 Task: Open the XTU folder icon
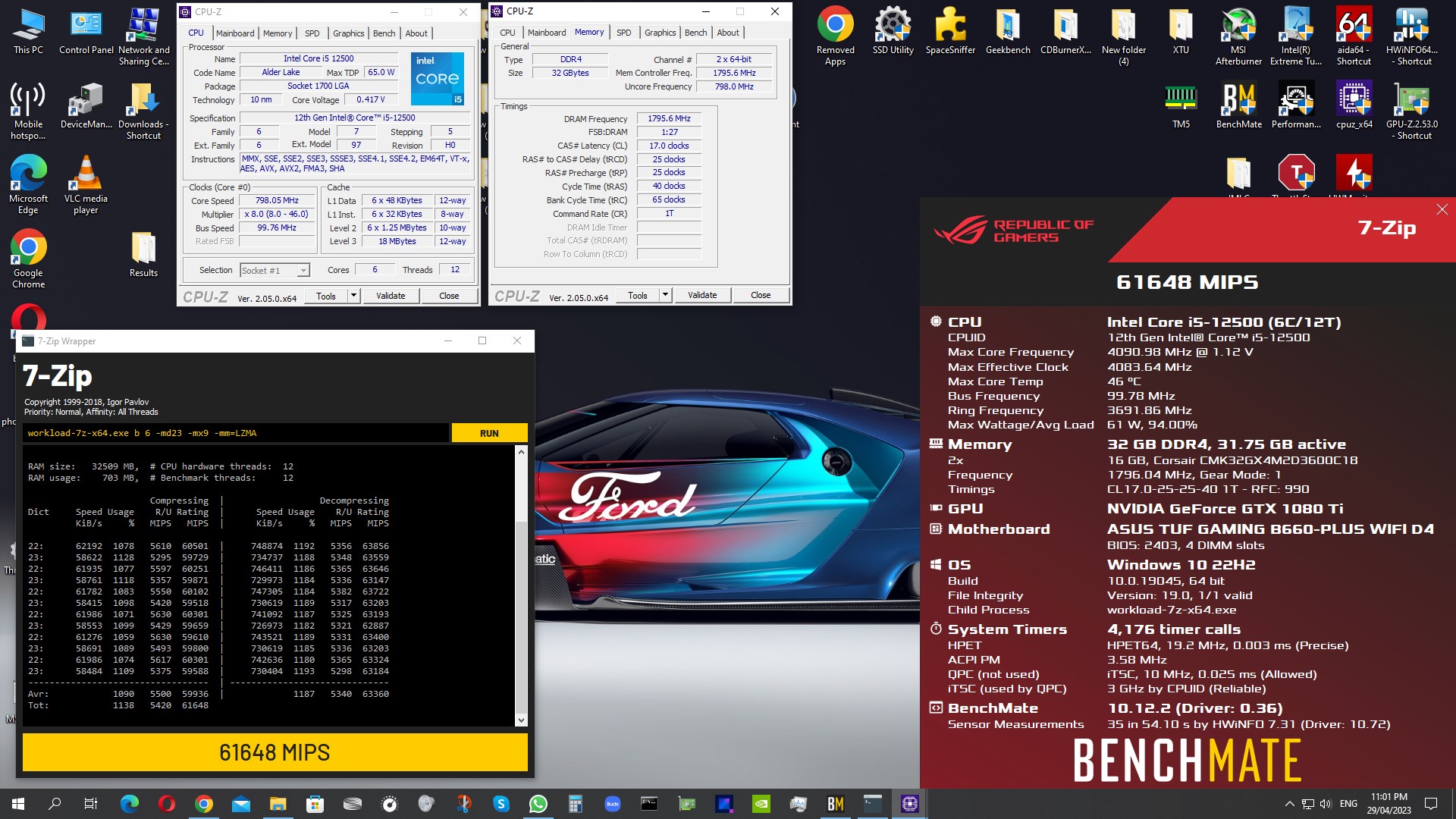[1181, 32]
